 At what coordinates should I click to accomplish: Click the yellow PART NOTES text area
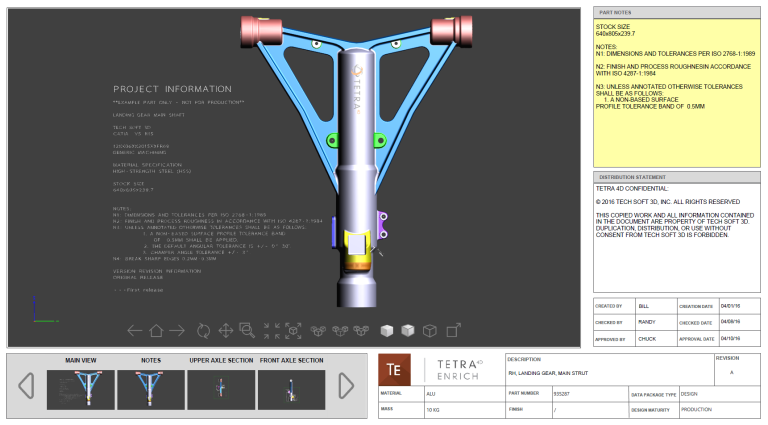click(x=677, y=93)
